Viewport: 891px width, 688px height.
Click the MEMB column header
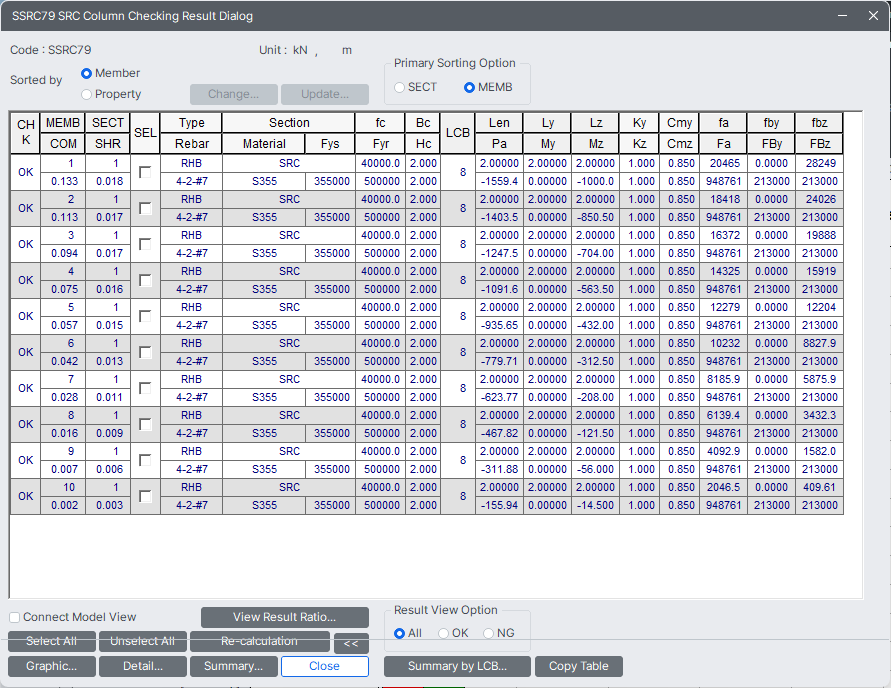(63, 123)
